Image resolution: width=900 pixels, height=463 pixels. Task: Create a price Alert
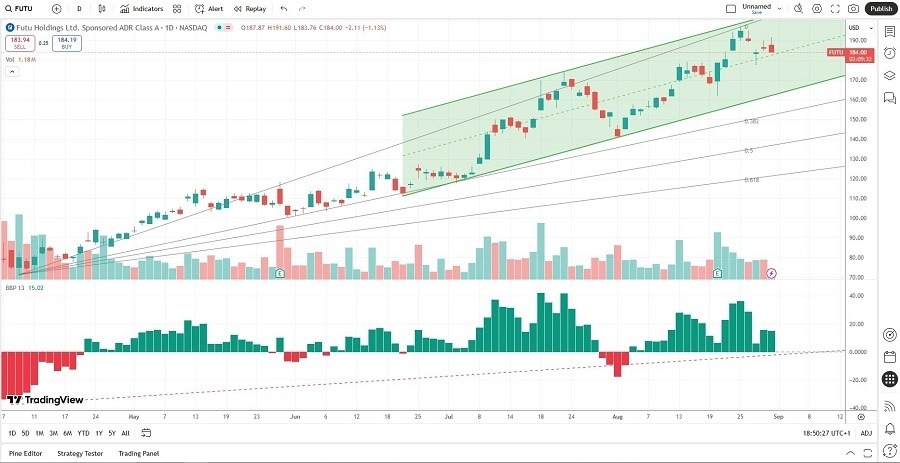pyautogui.click(x=209, y=9)
